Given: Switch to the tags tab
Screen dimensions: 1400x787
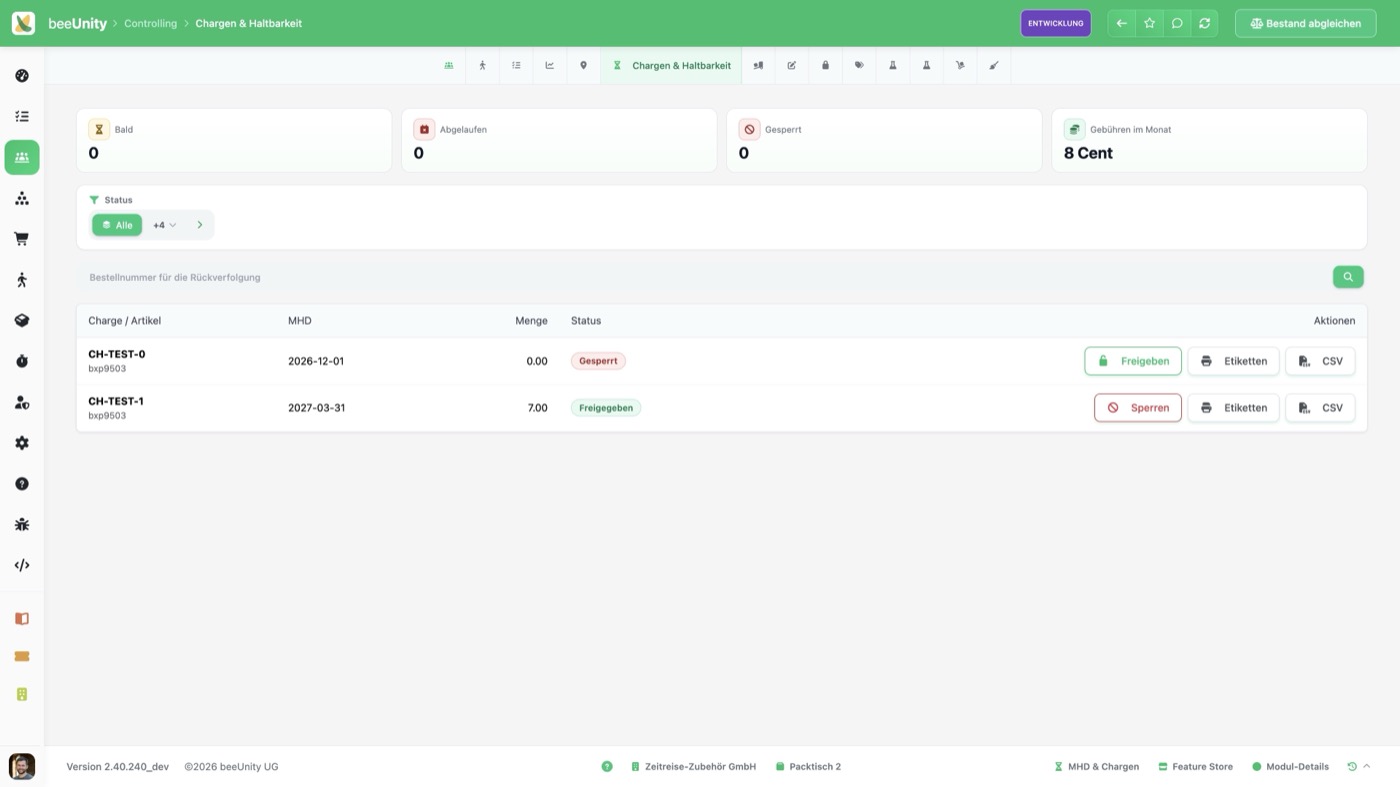Looking at the screenshot, I should click(x=859, y=65).
